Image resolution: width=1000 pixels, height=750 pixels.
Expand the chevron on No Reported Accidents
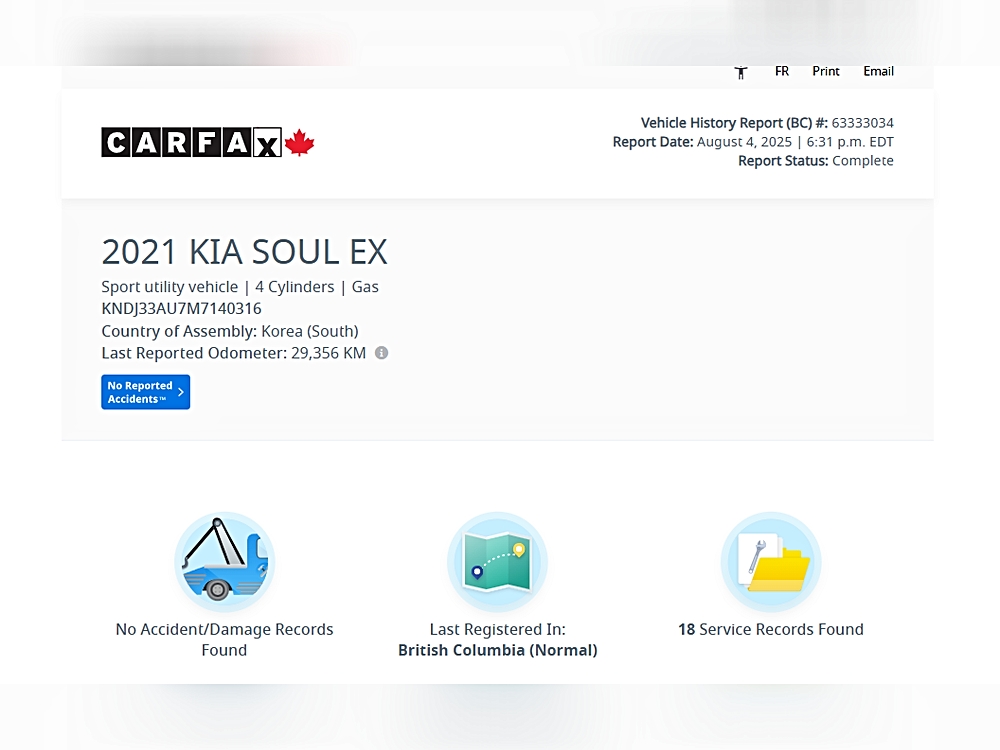[180, 392]
